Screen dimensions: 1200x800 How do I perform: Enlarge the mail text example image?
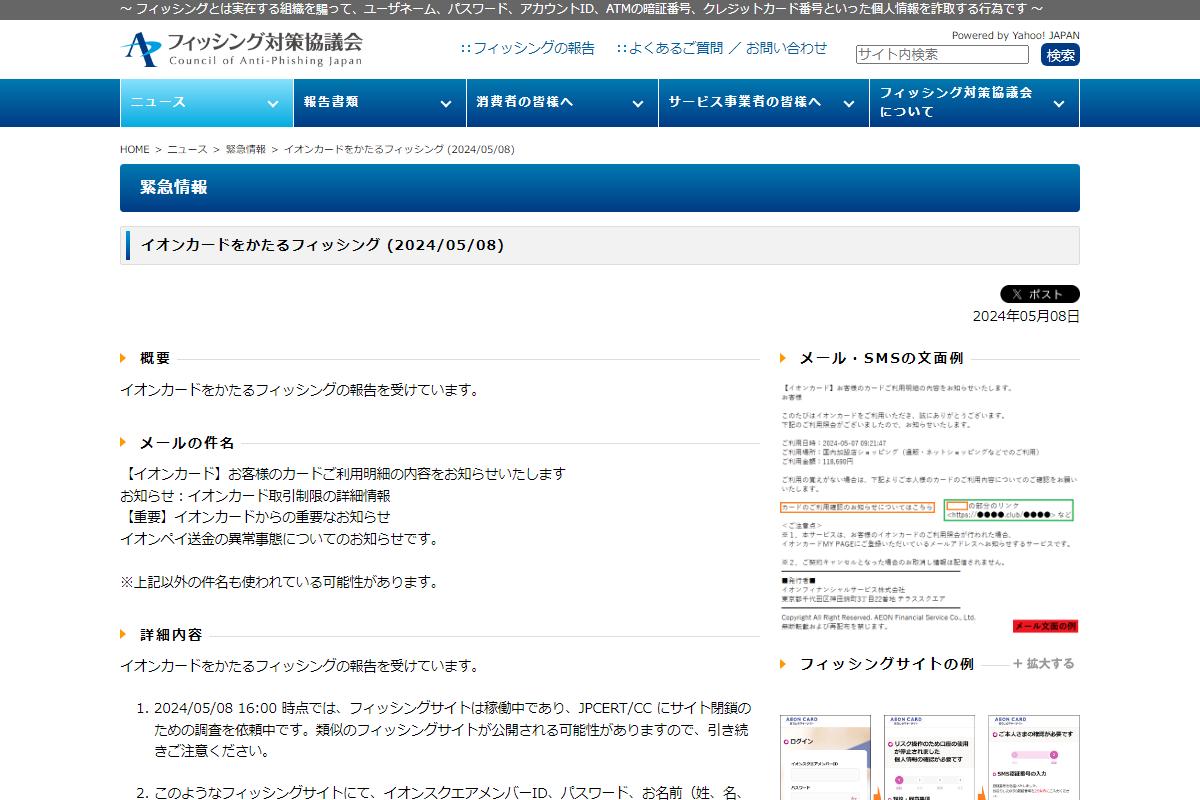pyautogui.click(x=929, y=507)
